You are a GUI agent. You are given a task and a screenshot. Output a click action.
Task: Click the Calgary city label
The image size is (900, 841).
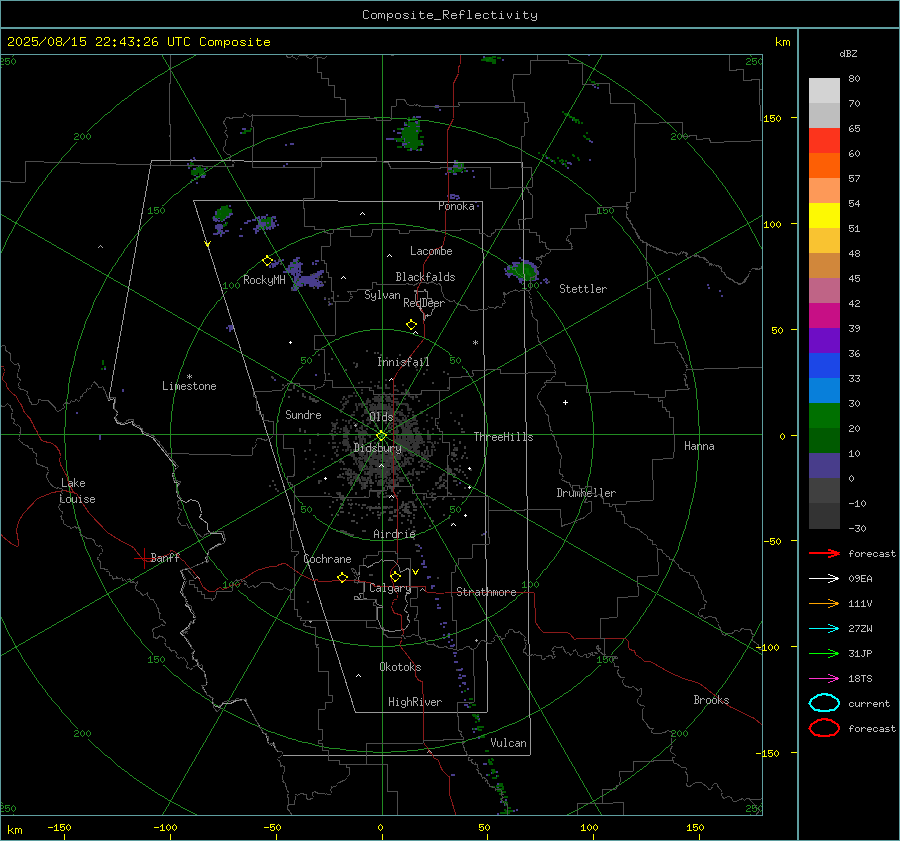point(390,588)
